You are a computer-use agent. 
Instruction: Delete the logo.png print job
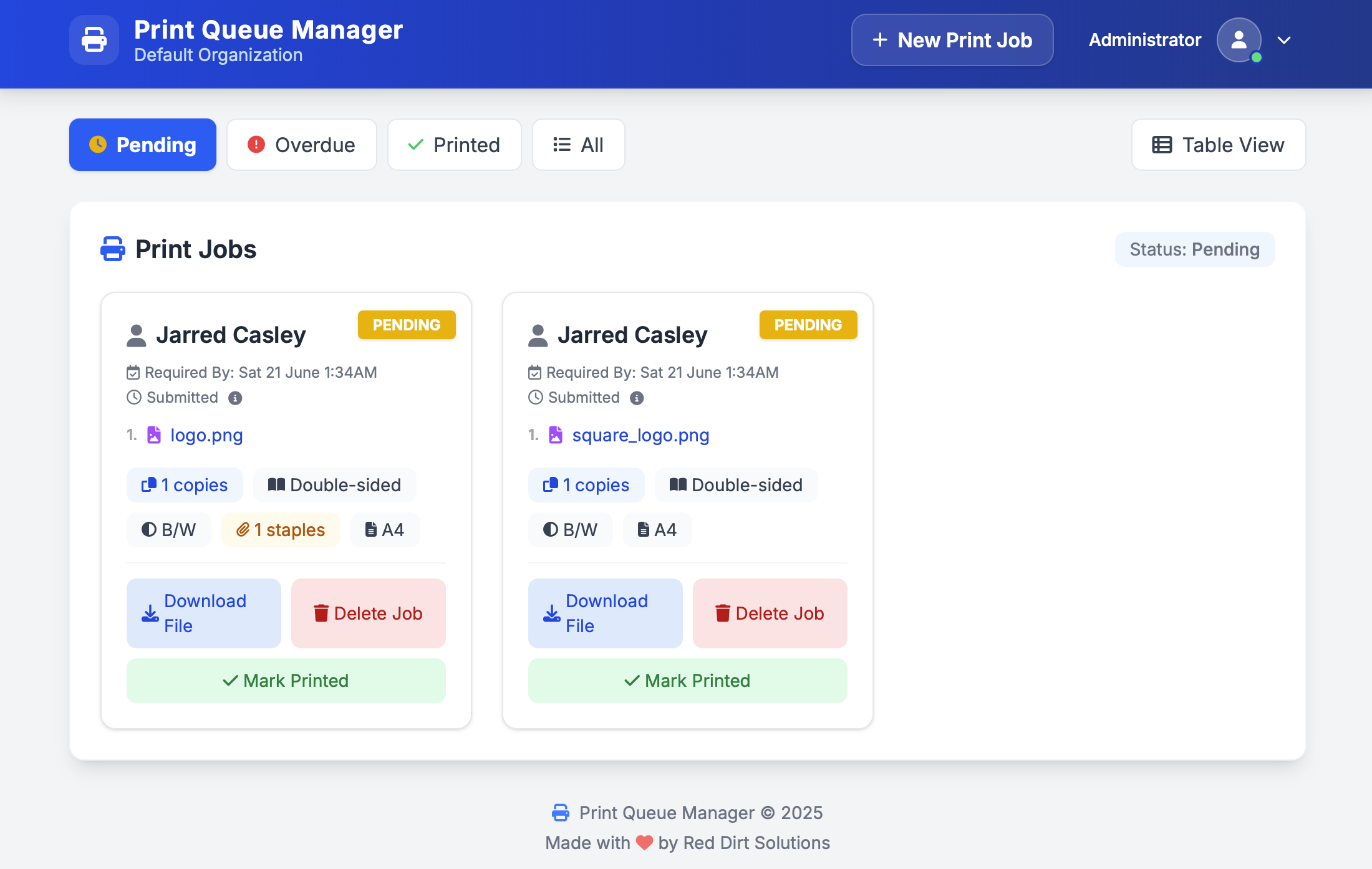coord(369,613)
